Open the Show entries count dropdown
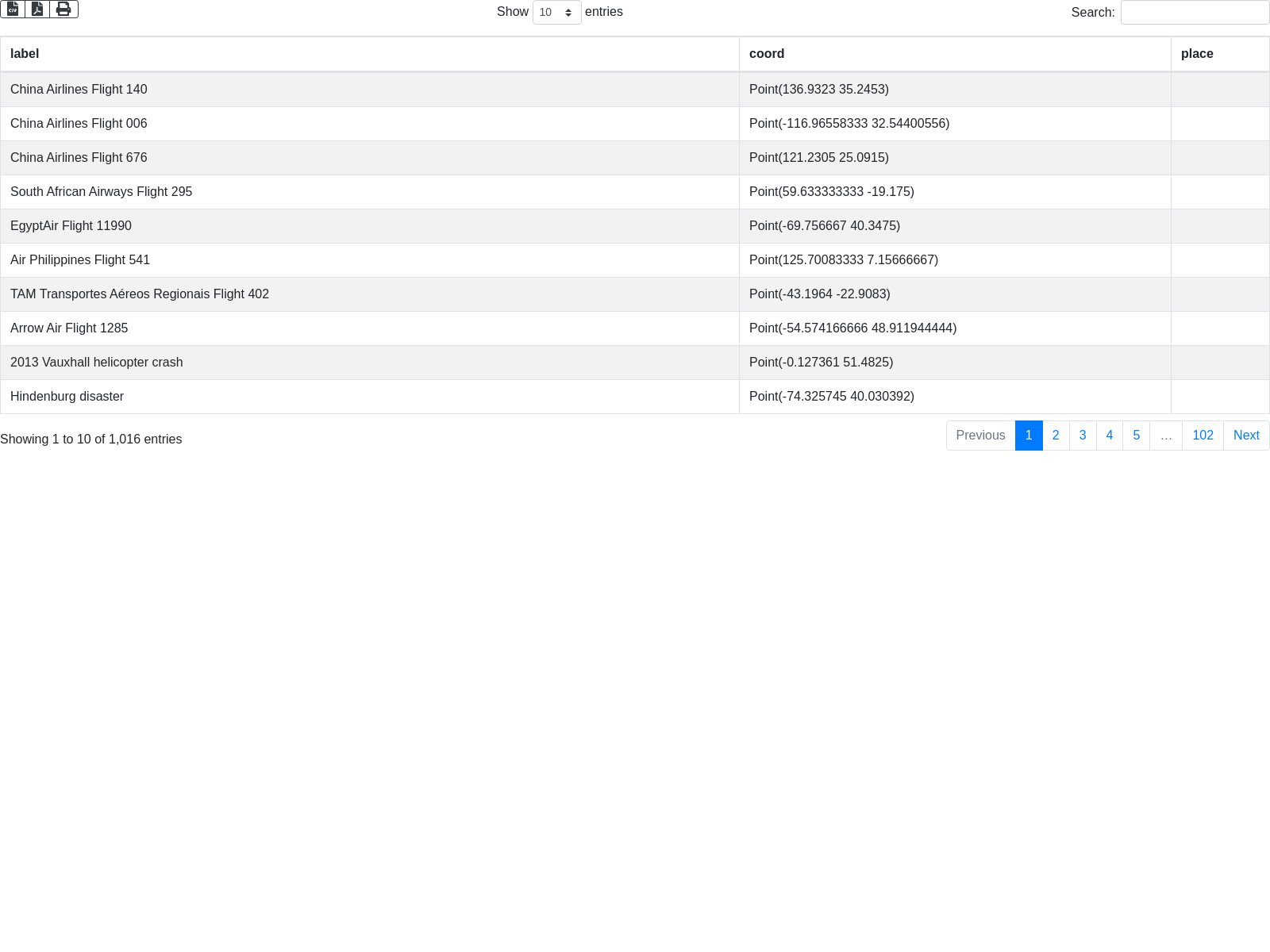The height and width of the screenshot is (952, 1270). (556, 12)
